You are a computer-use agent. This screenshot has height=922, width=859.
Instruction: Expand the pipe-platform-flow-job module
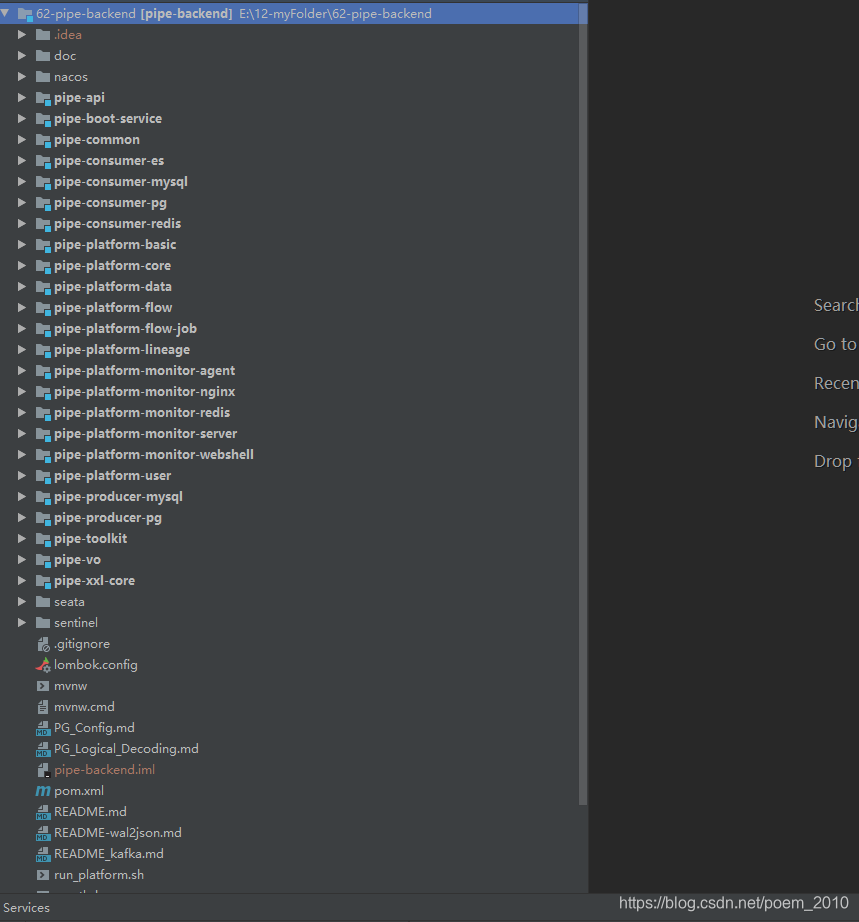(22, 329)
